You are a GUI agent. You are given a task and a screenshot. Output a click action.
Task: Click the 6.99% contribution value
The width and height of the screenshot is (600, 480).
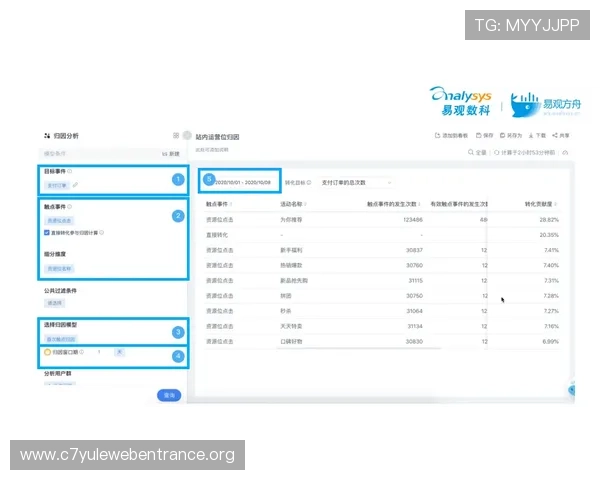pos(551,341)
